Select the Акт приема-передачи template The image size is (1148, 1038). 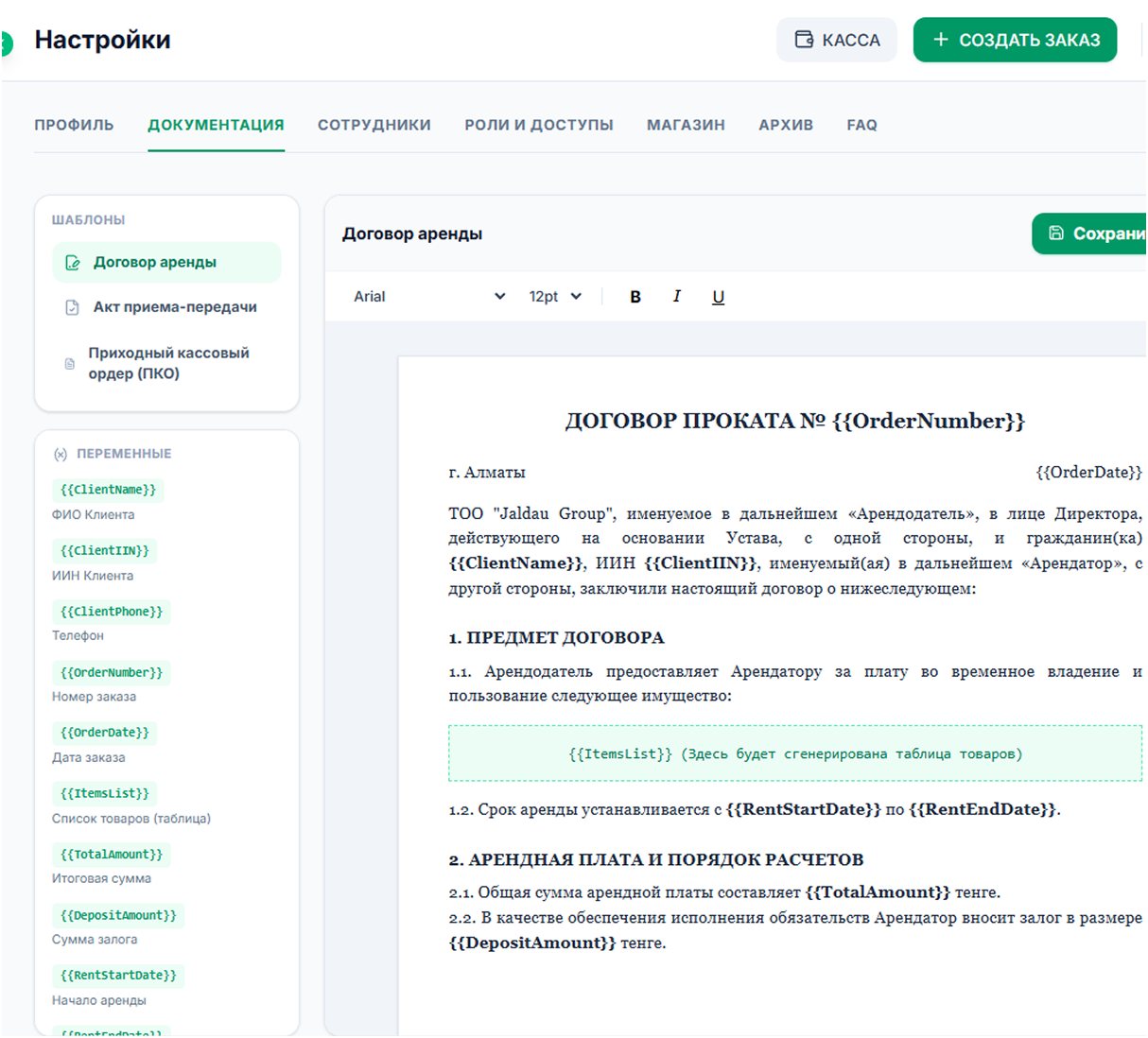[x=166, y=307]
